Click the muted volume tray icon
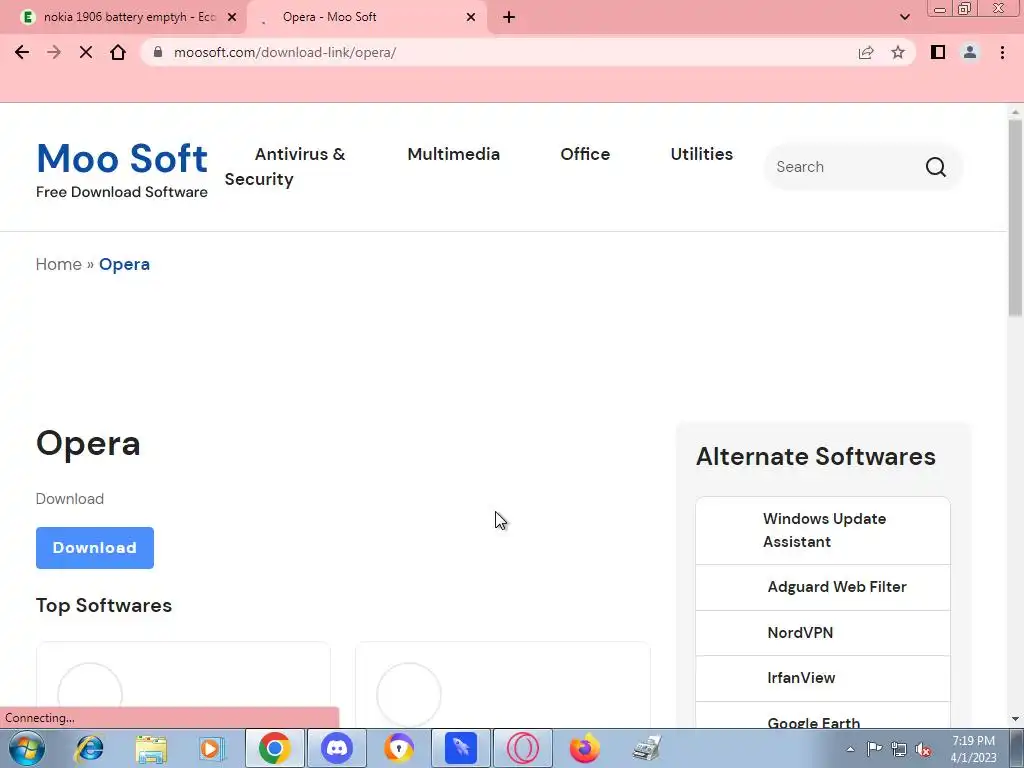Viewport: 1024px width, 768px height. click(923, 749)
